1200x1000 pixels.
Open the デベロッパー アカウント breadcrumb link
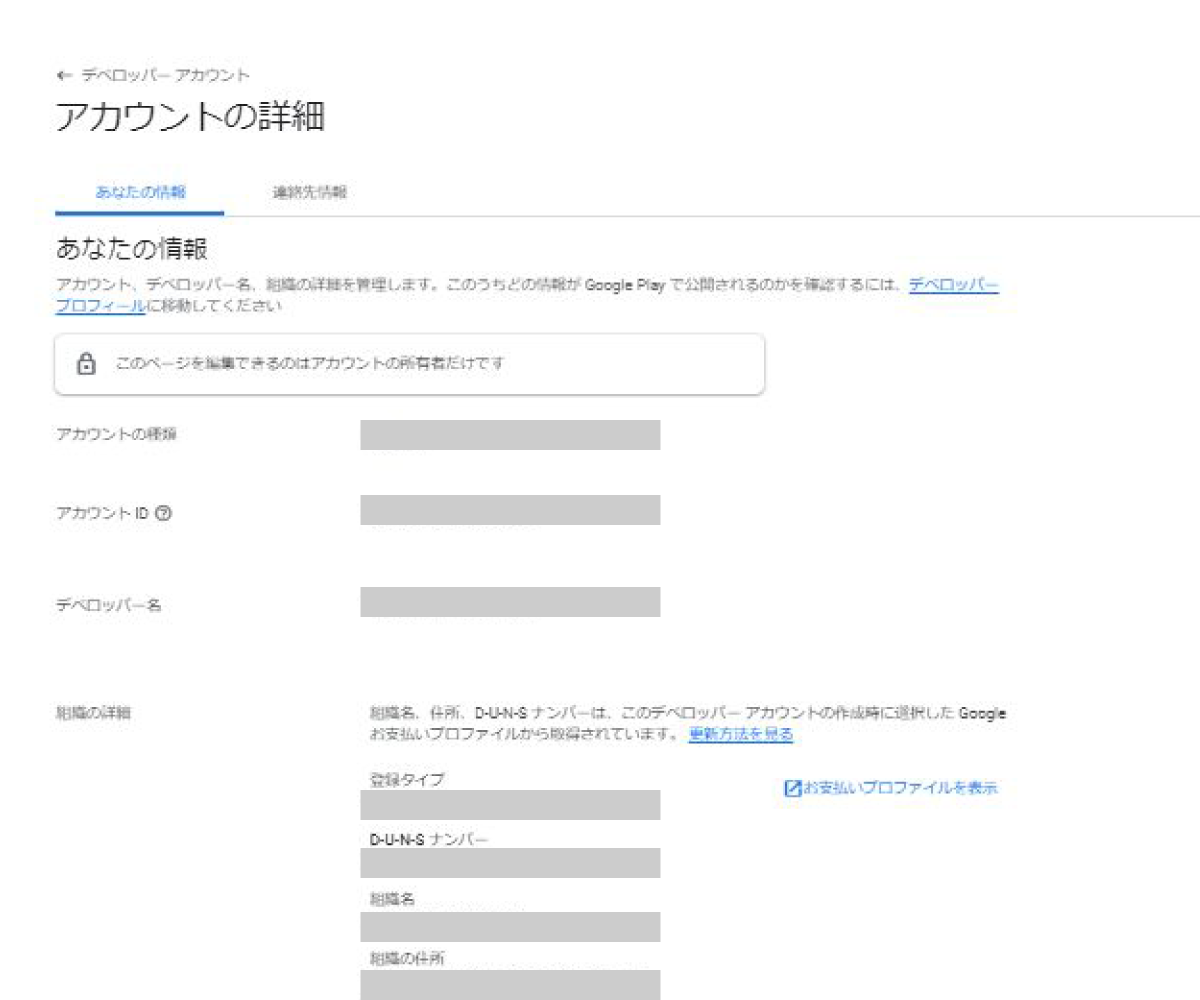click(x=165, y=76)
